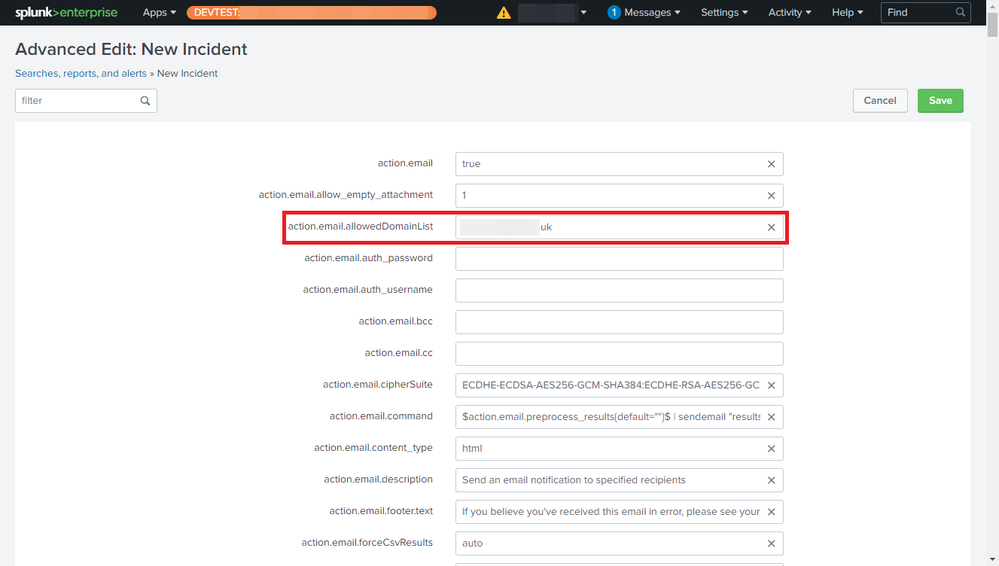Clear the allow_empty_attachment field value

[x=771, y=196]
